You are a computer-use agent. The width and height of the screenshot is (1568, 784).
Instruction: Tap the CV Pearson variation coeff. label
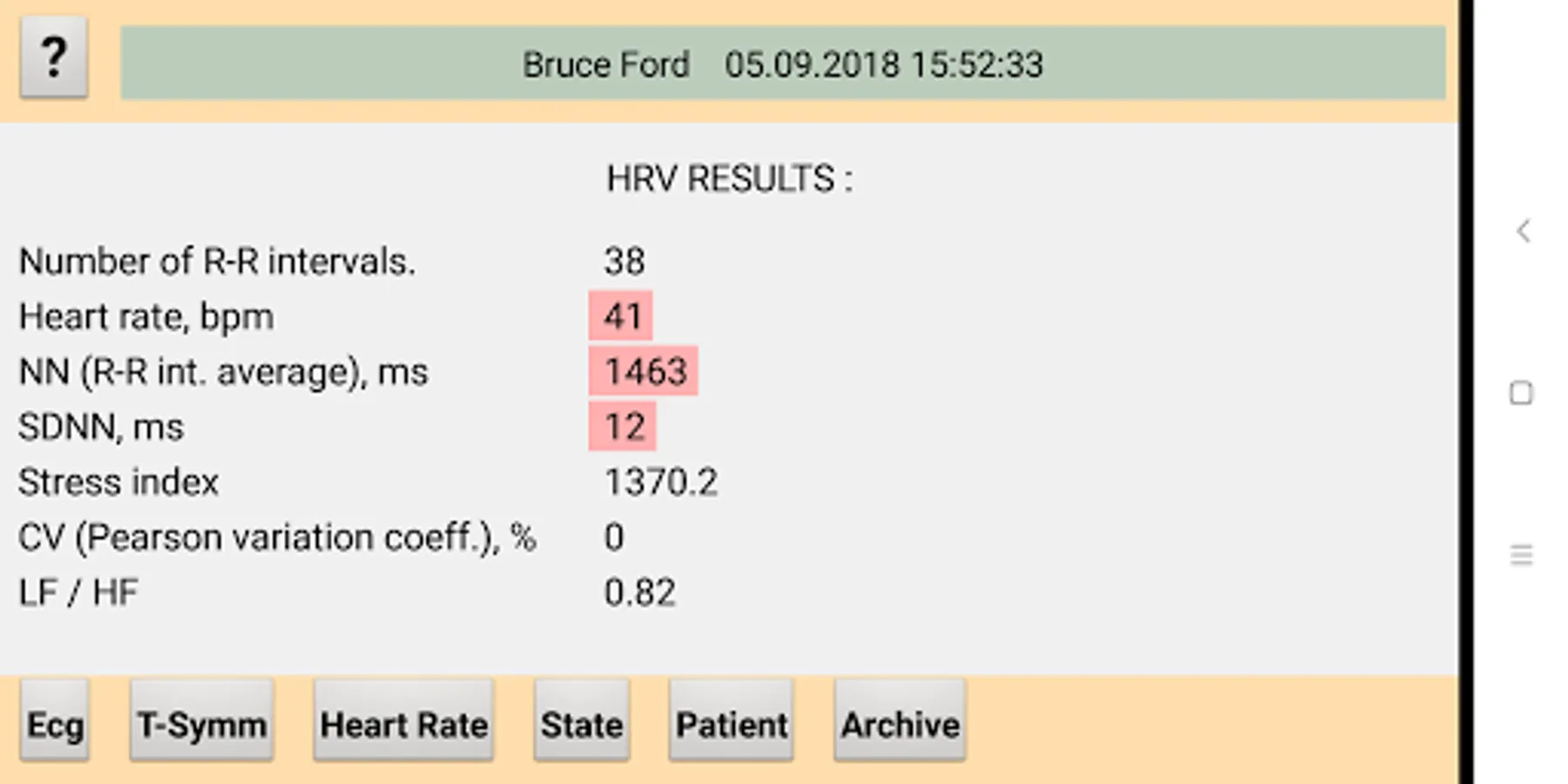click(x=277, y=537)
